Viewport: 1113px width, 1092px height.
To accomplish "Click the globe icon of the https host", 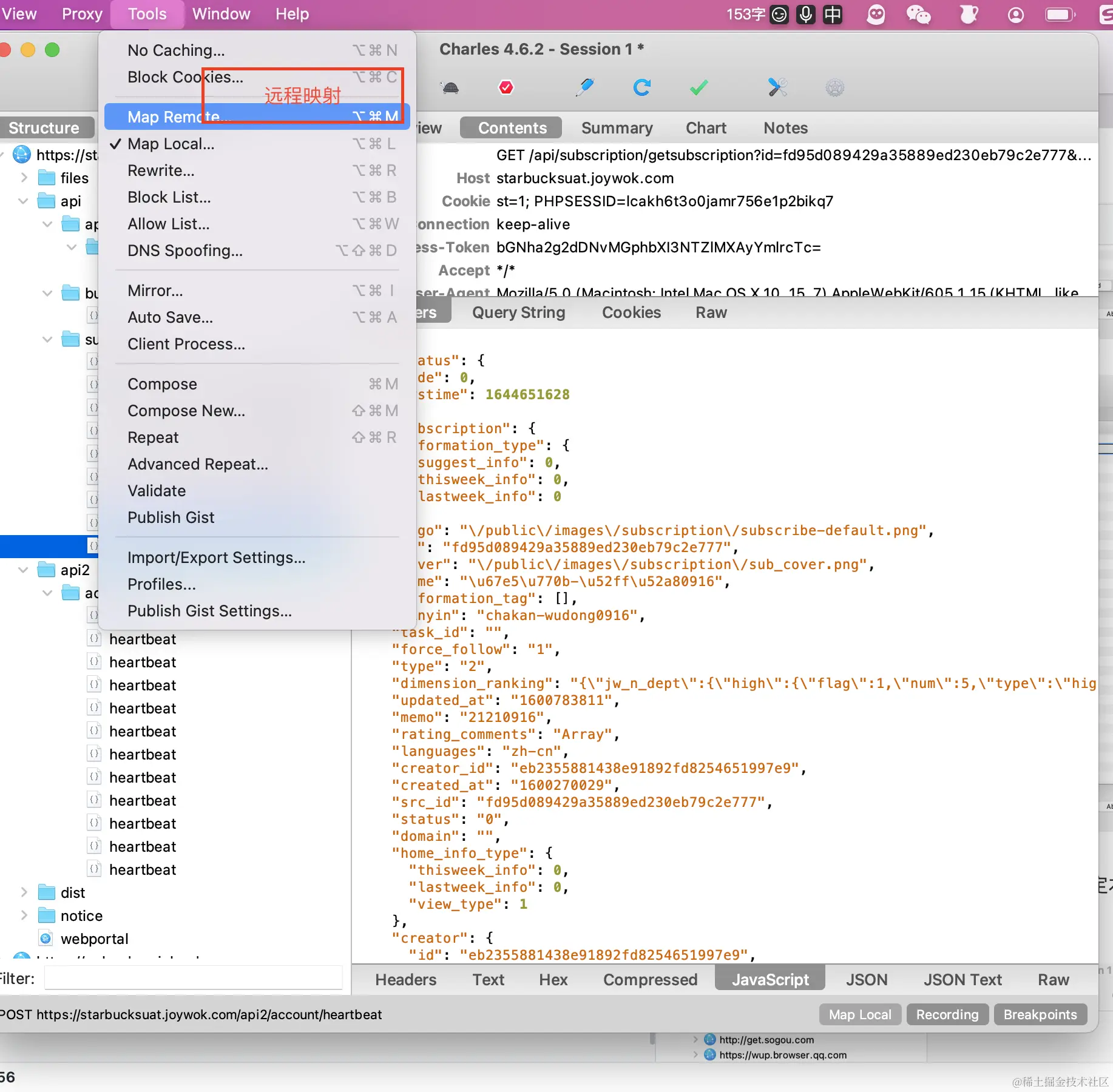I will point(22,155).
